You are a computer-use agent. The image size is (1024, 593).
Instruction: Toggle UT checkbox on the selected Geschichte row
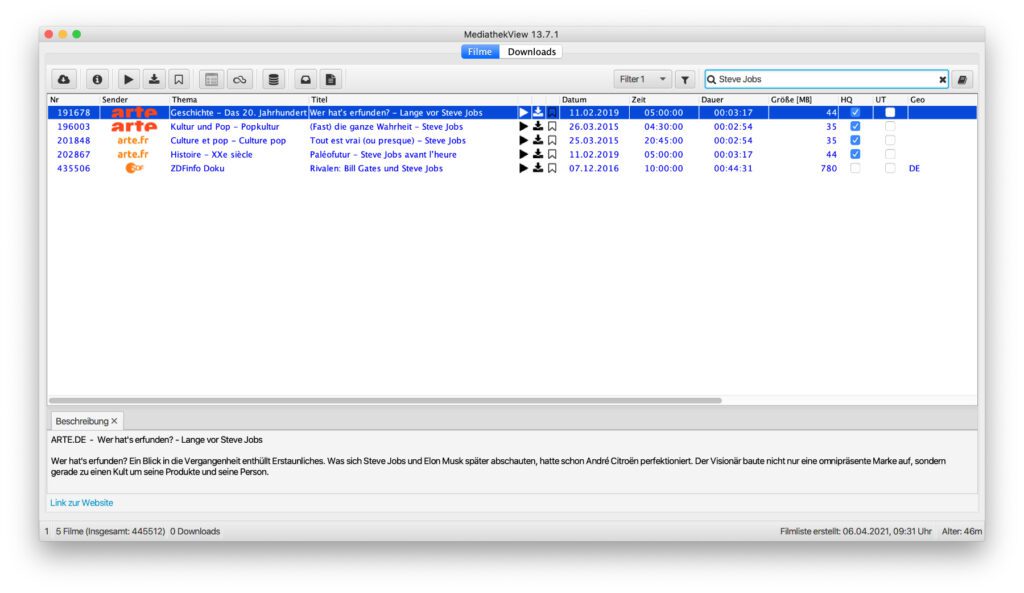point(890,113)
